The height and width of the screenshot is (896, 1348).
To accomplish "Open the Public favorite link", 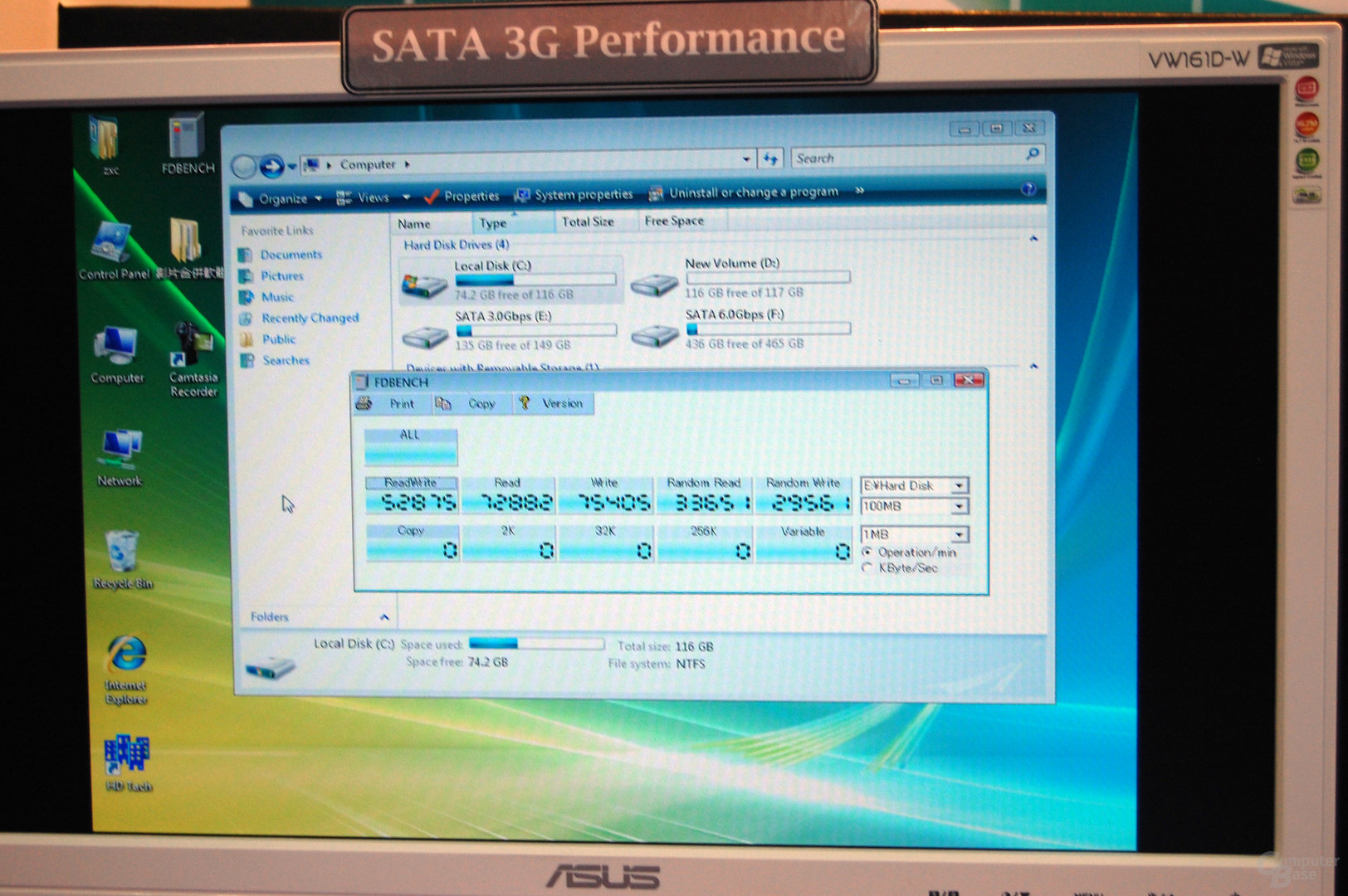I will click(x=279, y=339).
